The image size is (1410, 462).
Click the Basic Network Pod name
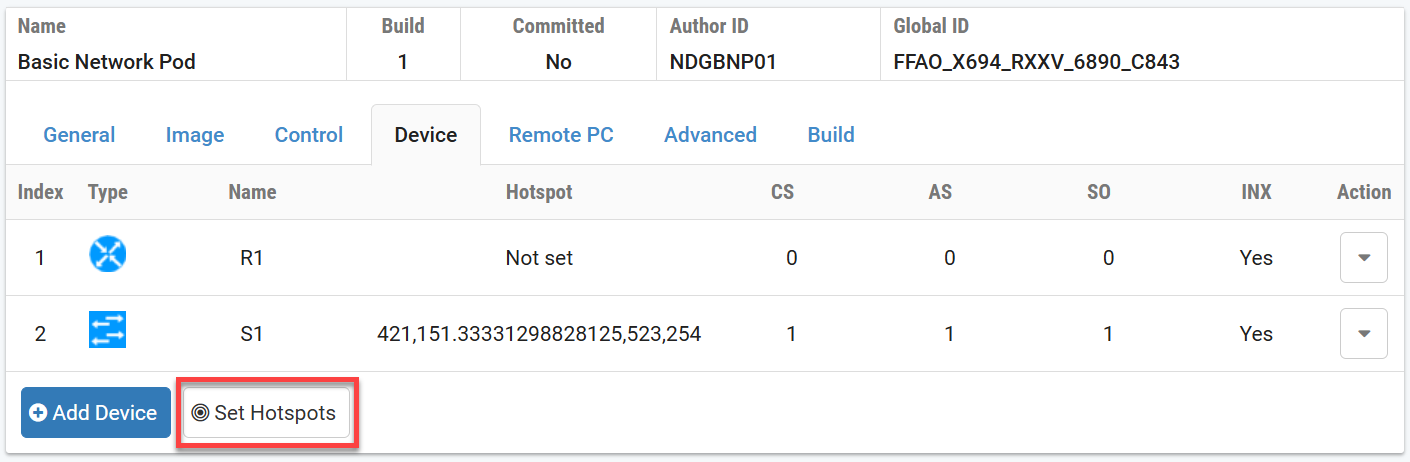click(107, 62)
